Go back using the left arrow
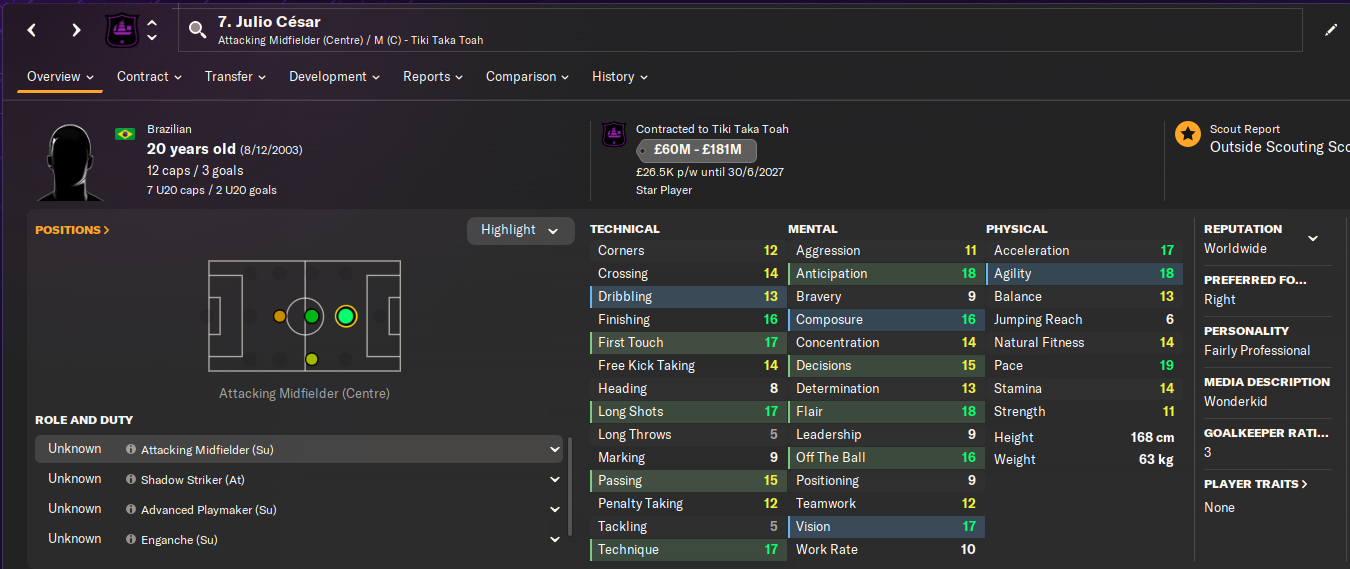This screenshot has height=569, width=1350. [x=32, y=30]
